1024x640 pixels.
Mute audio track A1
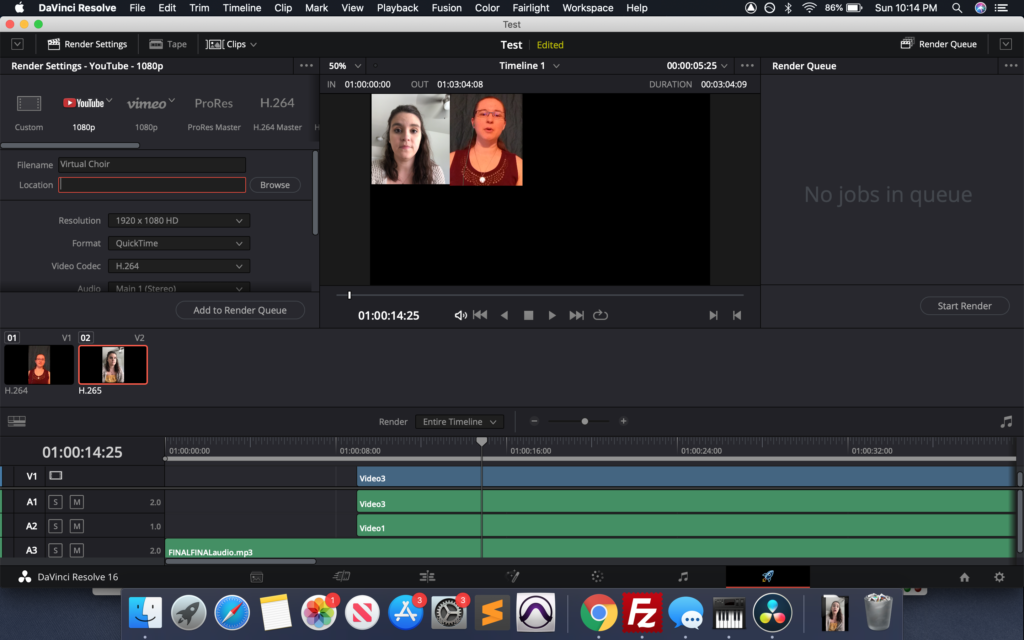point(77,502)
